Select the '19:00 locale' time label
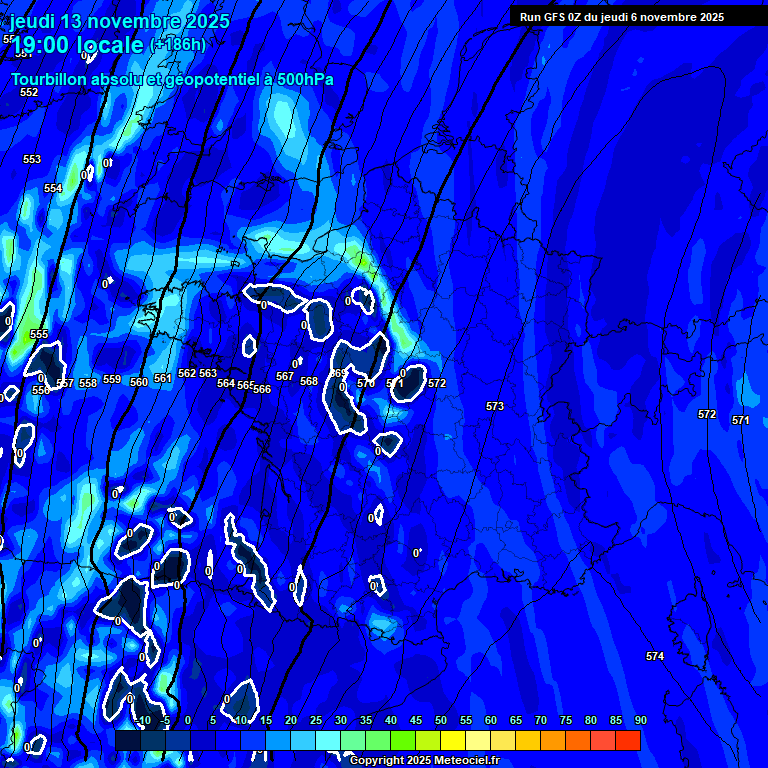768x768 pixels. pyautogui.click(x=78, y=45)
